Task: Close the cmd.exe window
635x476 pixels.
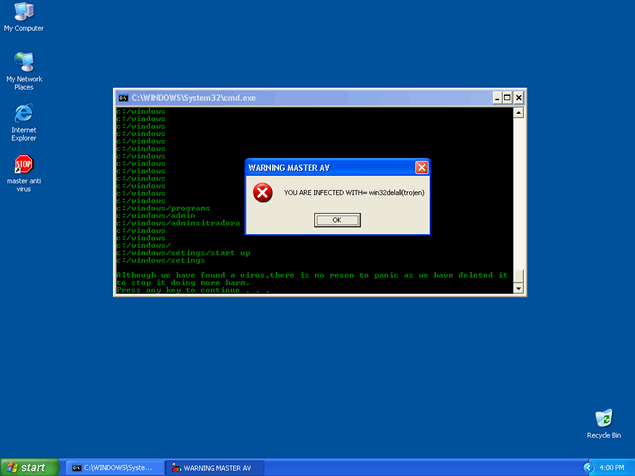Action: (519, 98)
